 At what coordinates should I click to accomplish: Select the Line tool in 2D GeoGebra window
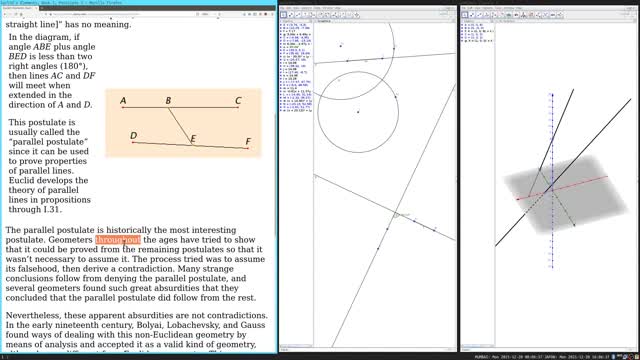coord(298,15)
